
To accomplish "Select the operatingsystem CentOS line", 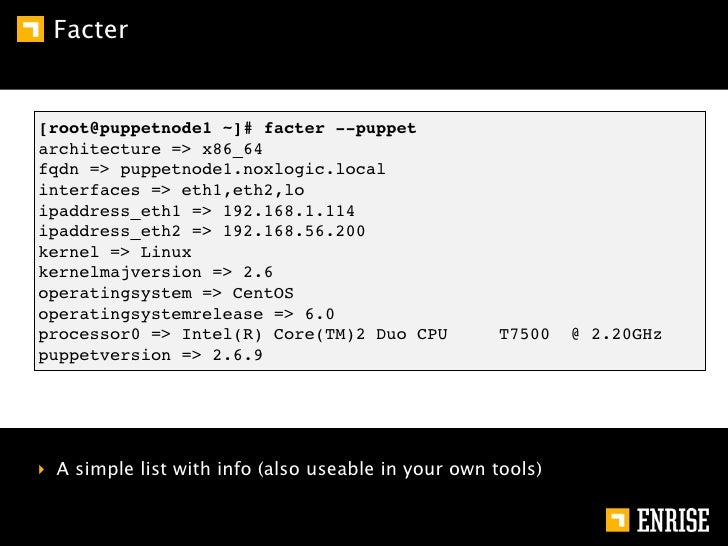I will 166,293.
